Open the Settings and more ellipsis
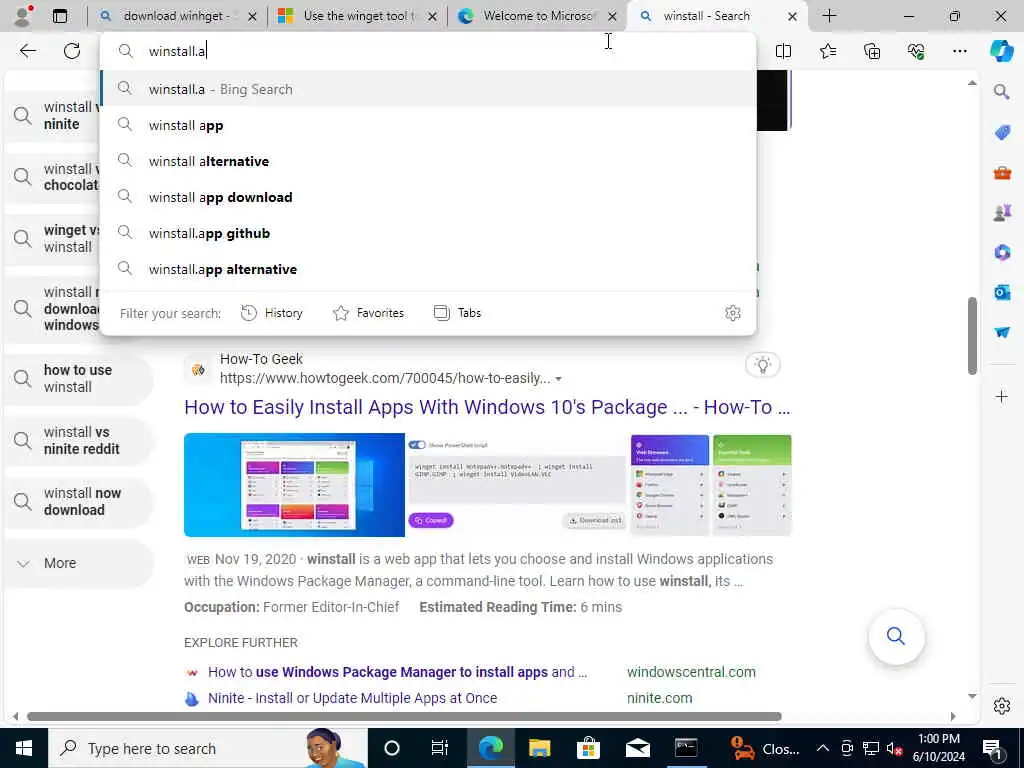Viewport: 1024px width, 768px height. 959,51
